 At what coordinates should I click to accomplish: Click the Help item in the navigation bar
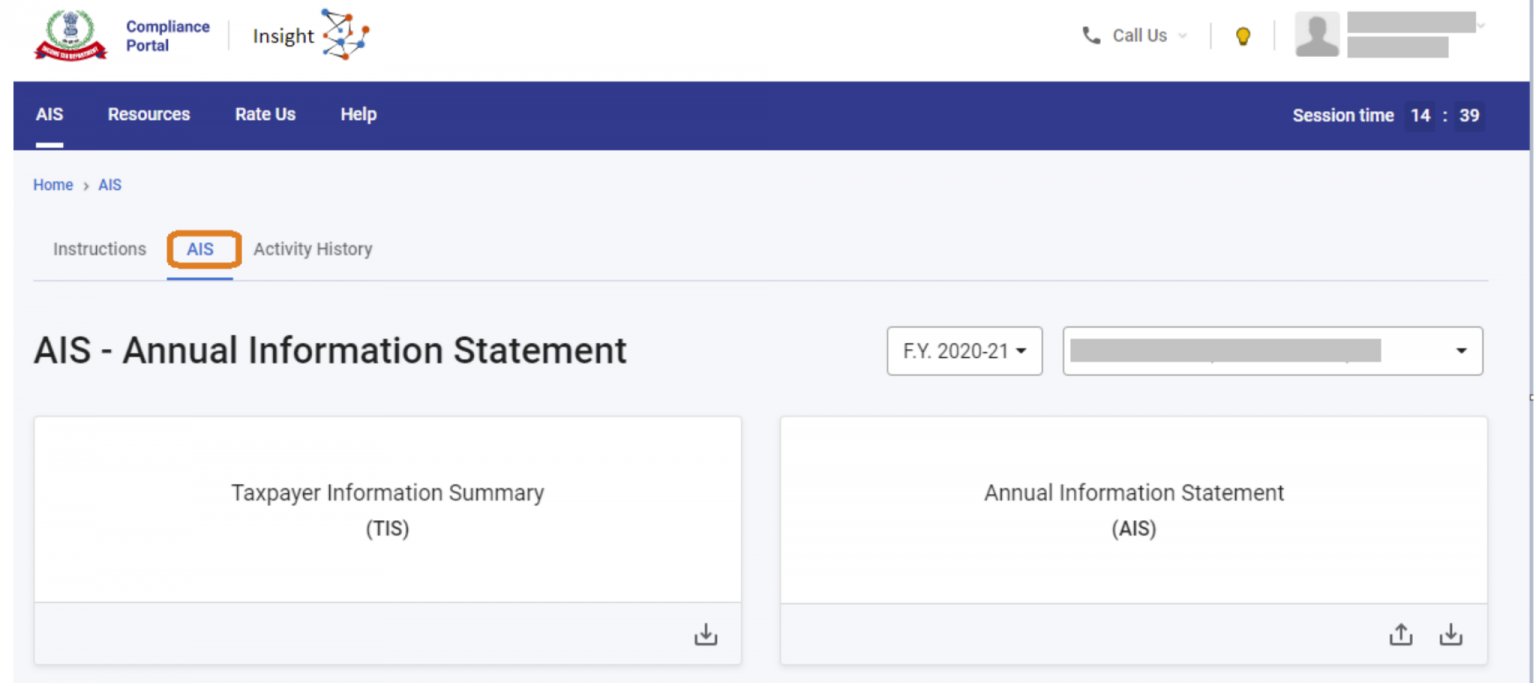tap(358, 114)
